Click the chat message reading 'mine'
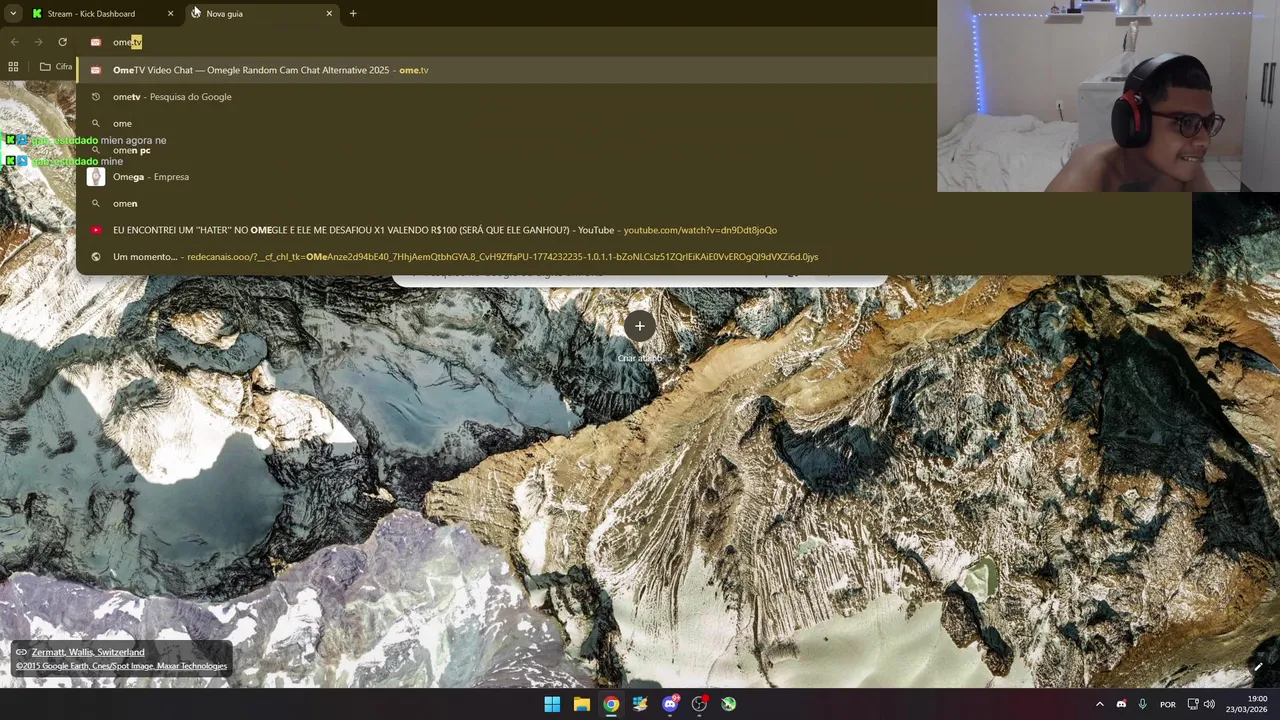The width and height of the screenshot is (1280, 720). (x=112, y=161)
